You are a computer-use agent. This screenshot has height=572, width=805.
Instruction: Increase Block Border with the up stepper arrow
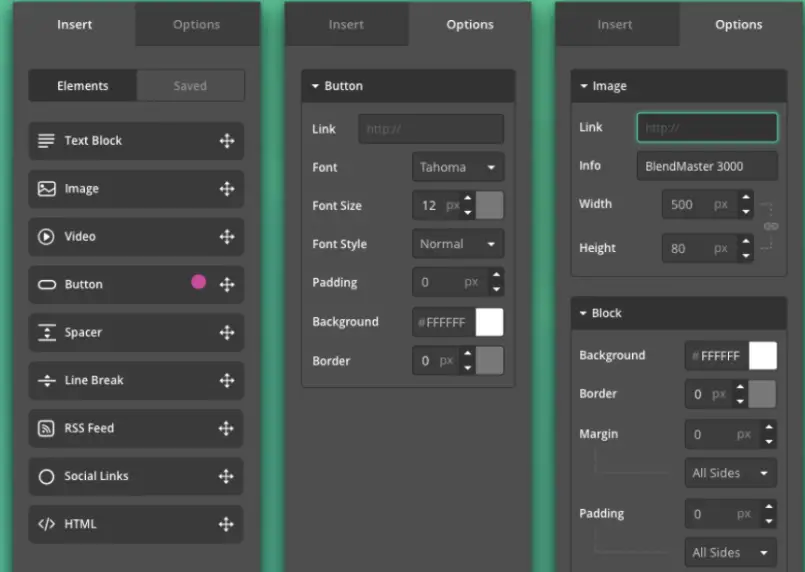click(740, 387)
